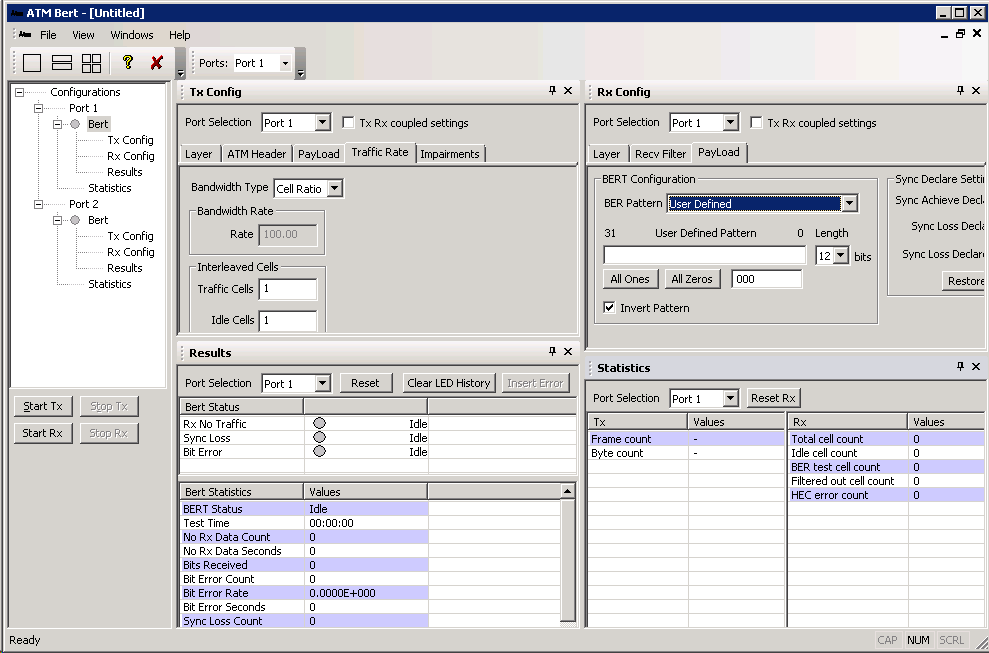Open the Help menu
This screenshot has height=653, width=989.
click(x=180, y=35)
